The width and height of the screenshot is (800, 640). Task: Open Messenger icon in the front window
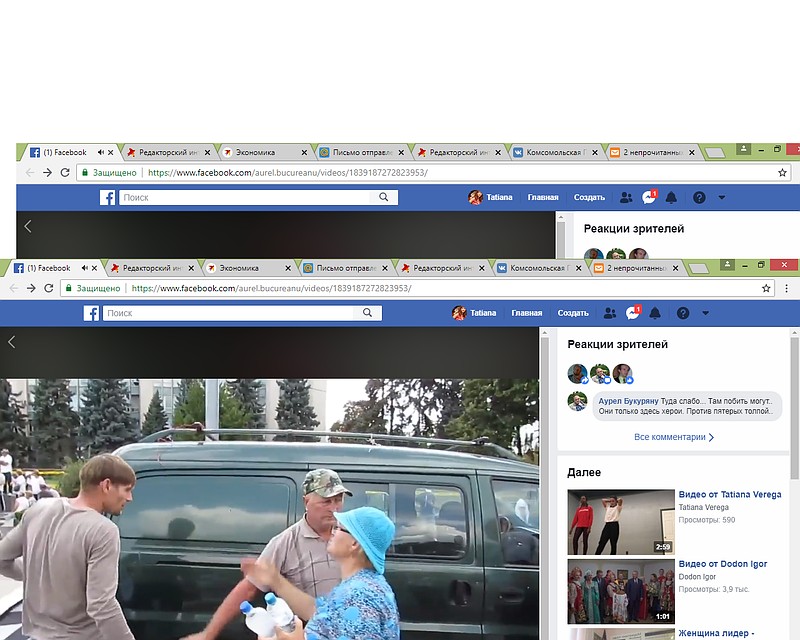point(633,313)
